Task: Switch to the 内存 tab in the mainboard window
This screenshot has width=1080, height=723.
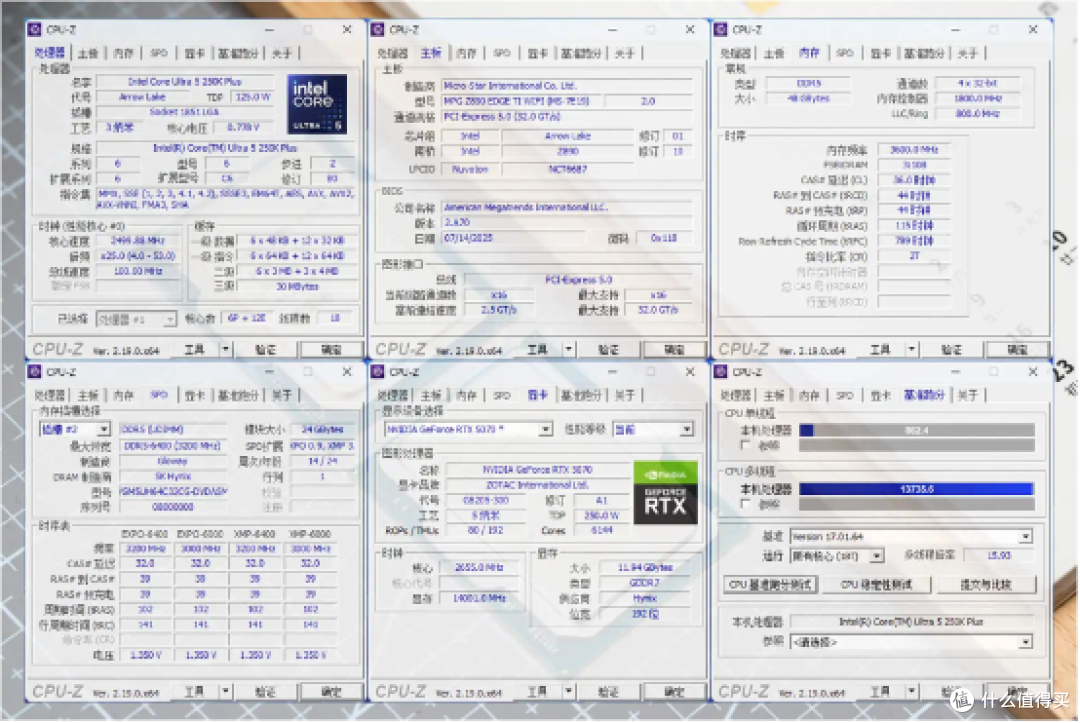Action: pyautogui.click(x=466, y=53)
